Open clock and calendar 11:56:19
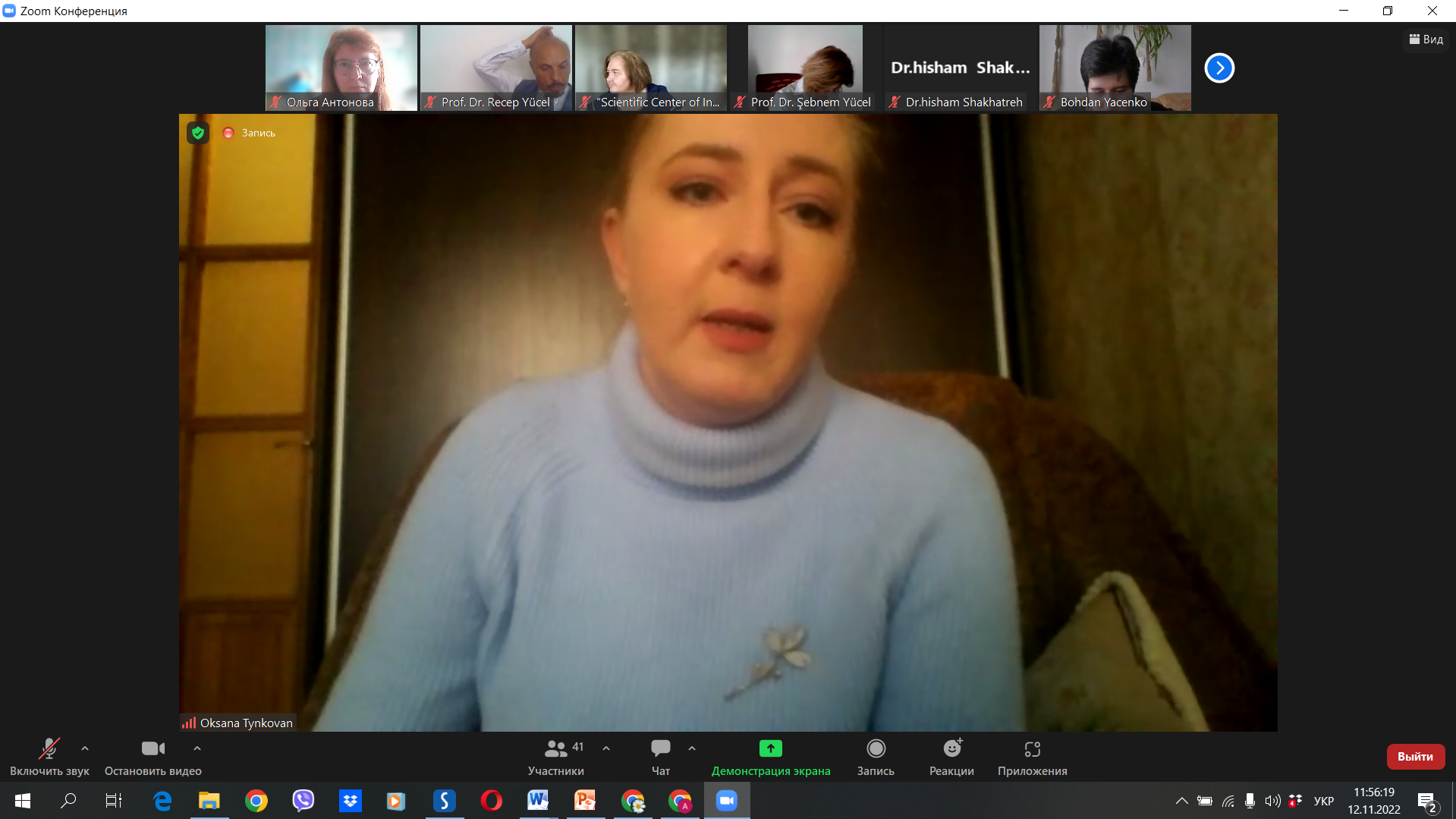Viewport: 1456px width, 819px height. click(x=1374, y=801)
